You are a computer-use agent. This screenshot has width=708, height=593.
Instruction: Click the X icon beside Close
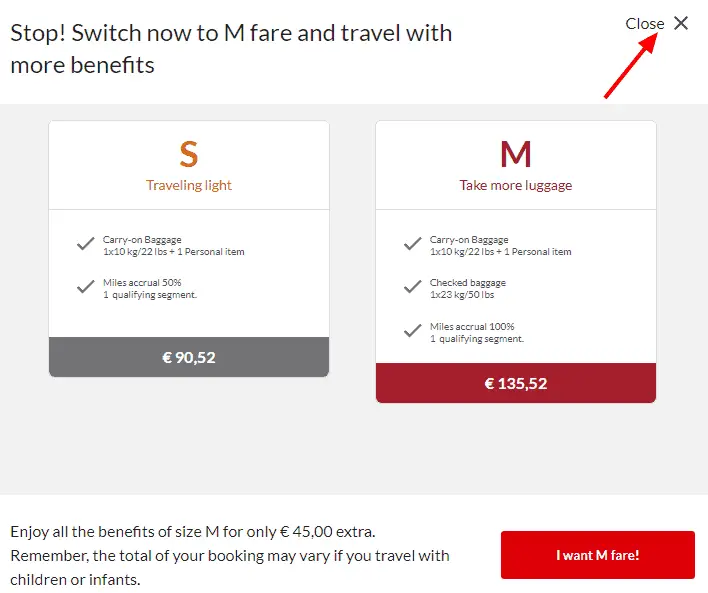click(681, 23)
